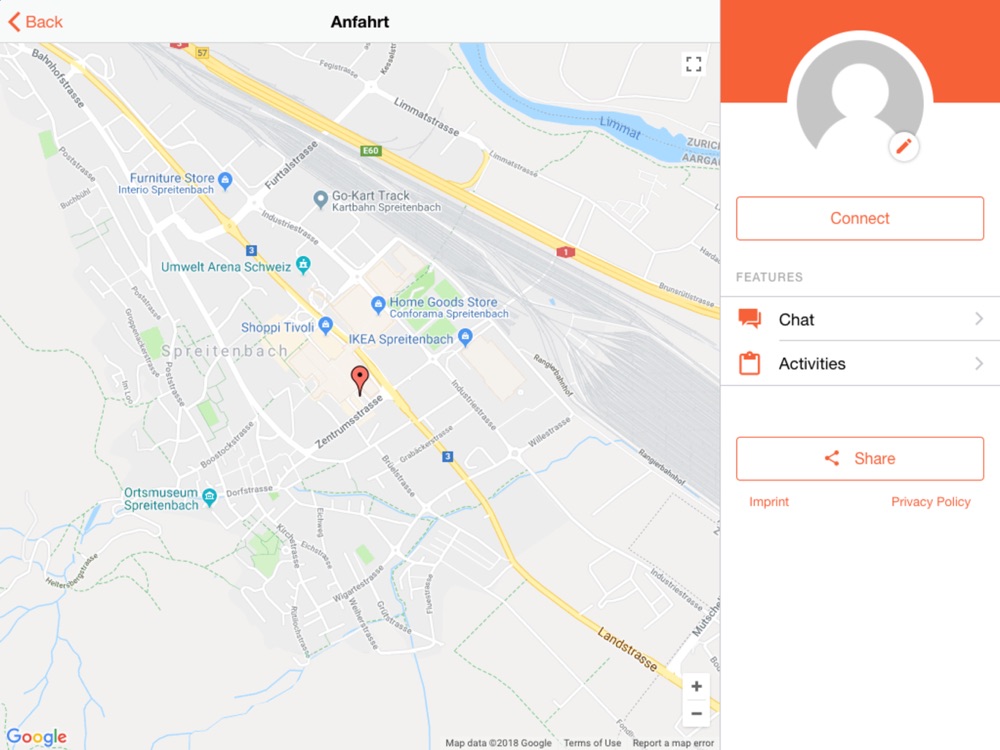This screenshot has width=1000, height=750.
Task: Select the red location pin on the map
Action: 360,381
